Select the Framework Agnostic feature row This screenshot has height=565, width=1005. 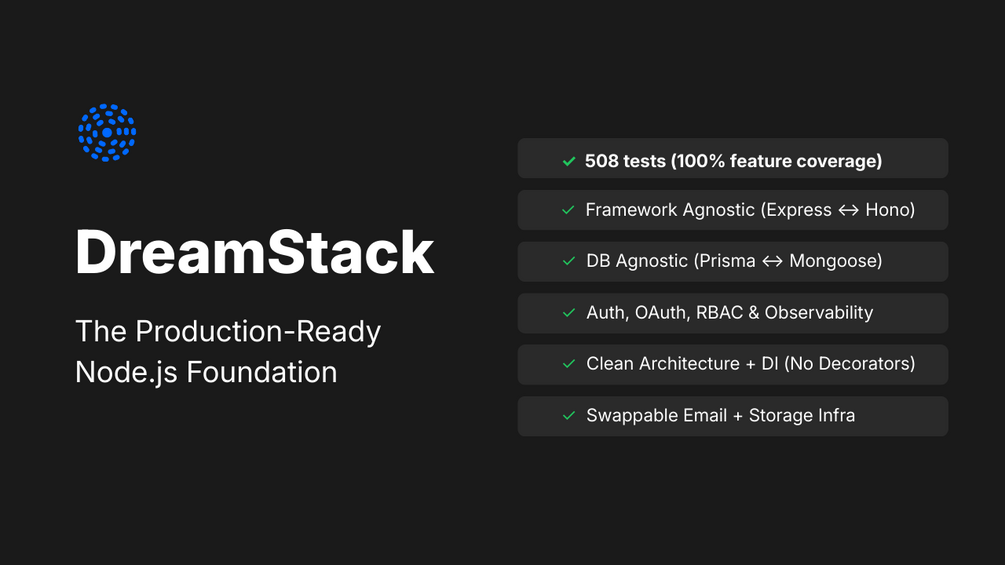point(732,210)
